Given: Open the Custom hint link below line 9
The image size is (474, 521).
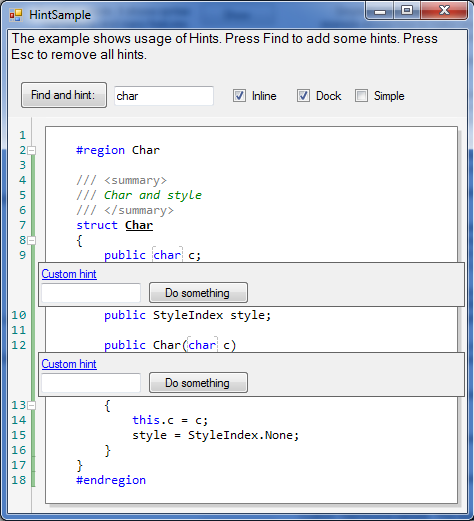Looking at the screenshot, I should (x=69, y=274).
